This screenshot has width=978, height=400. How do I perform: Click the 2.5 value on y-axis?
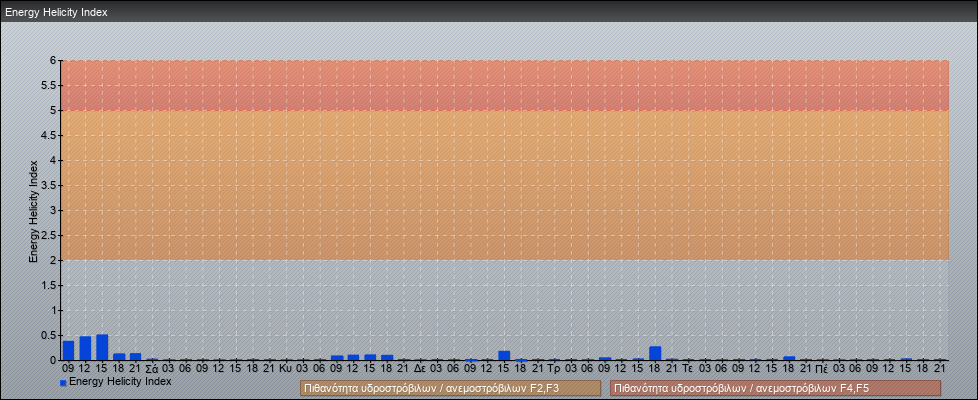click(x=50, y=235)
